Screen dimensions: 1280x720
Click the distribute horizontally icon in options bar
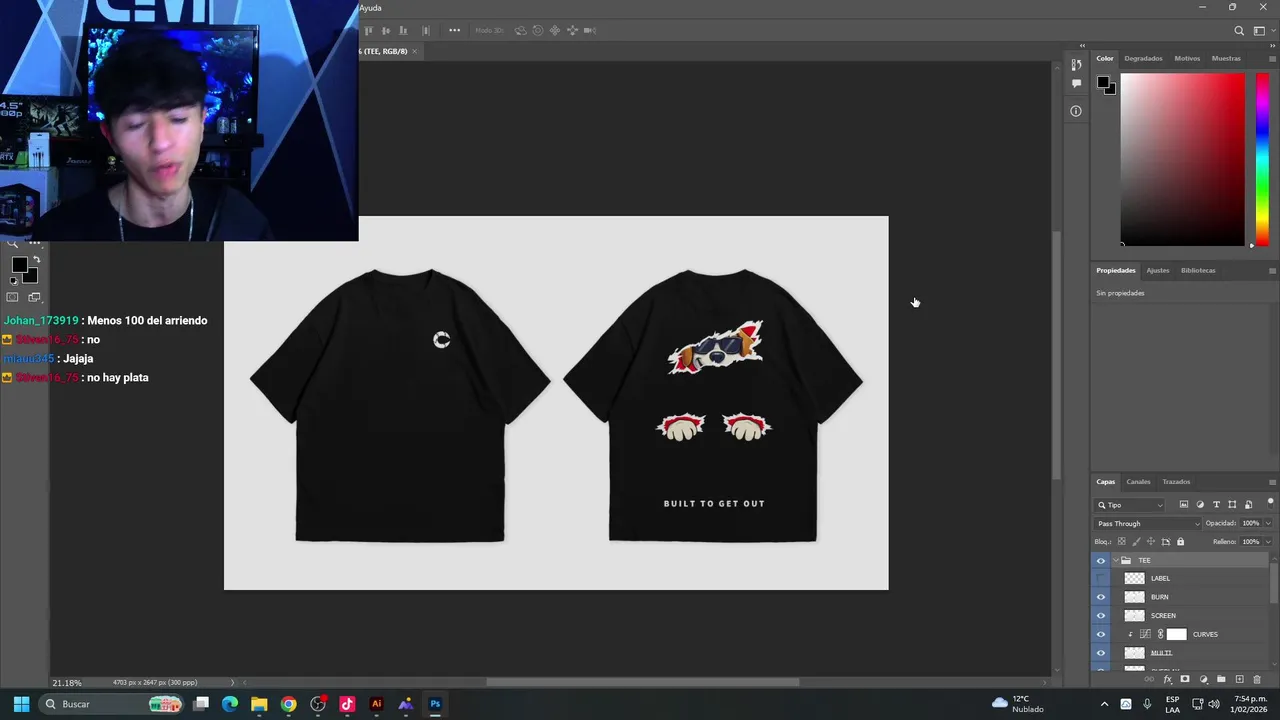[x=426, y=31]
